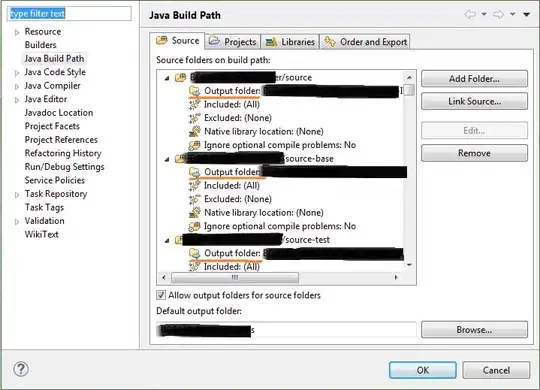
Task: Dismiss dialog with Cancel button
Action: [x=496, y=370]
